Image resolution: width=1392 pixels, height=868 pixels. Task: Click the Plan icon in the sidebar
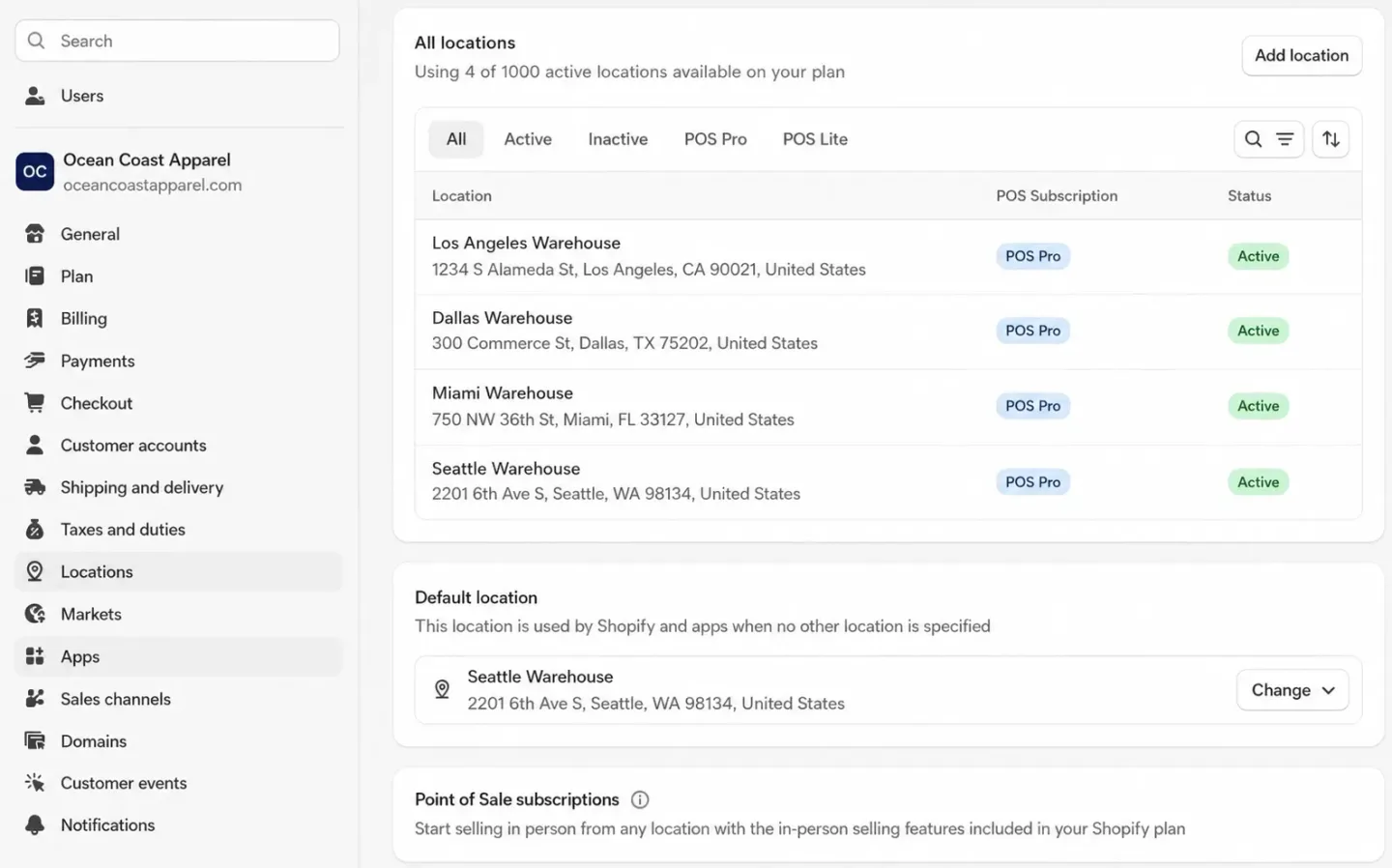pyautogui.click(x=35, y=276)
